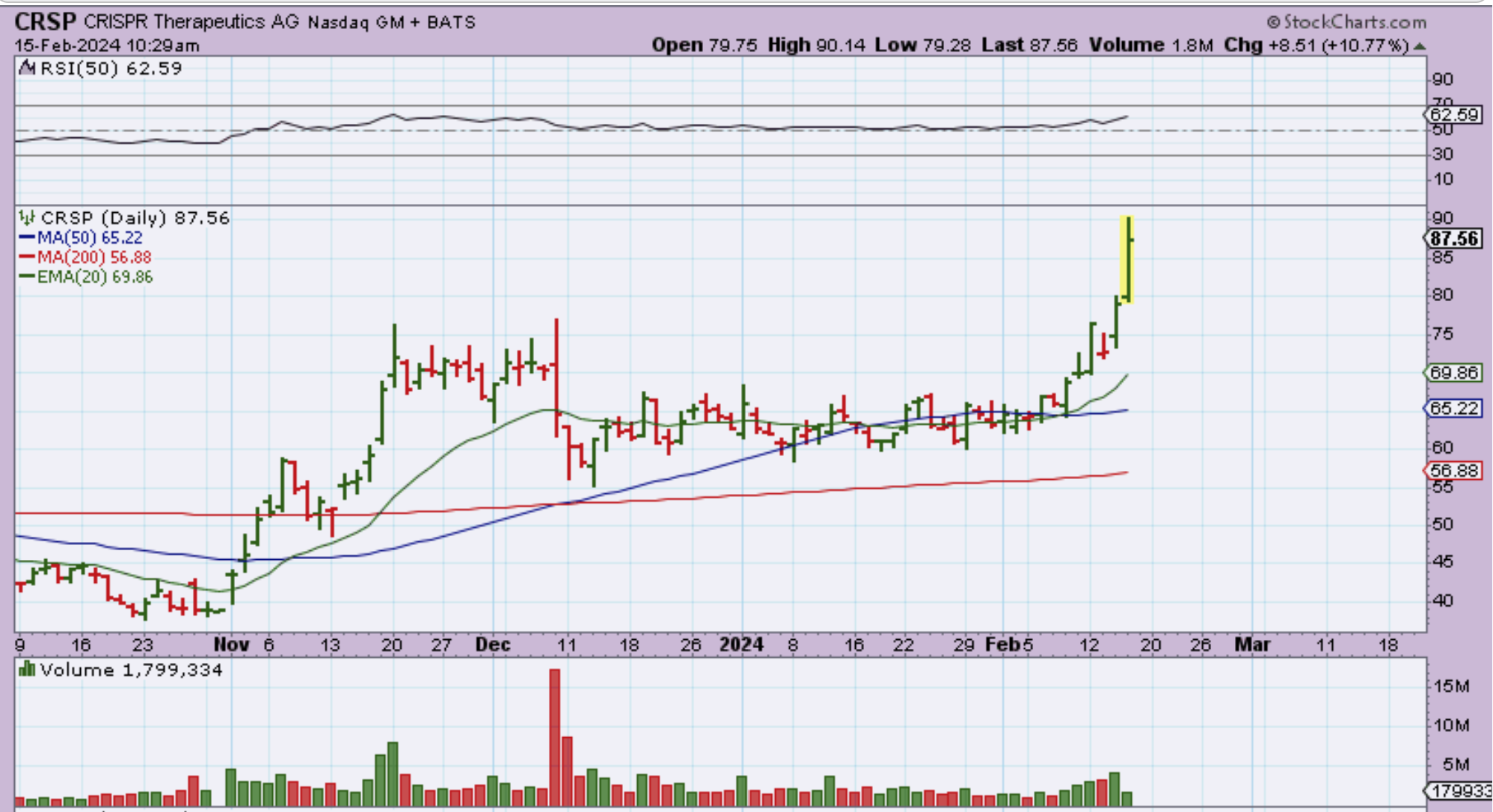
Task: Click the Mar label on the date axis
Action: point(1252,644)
